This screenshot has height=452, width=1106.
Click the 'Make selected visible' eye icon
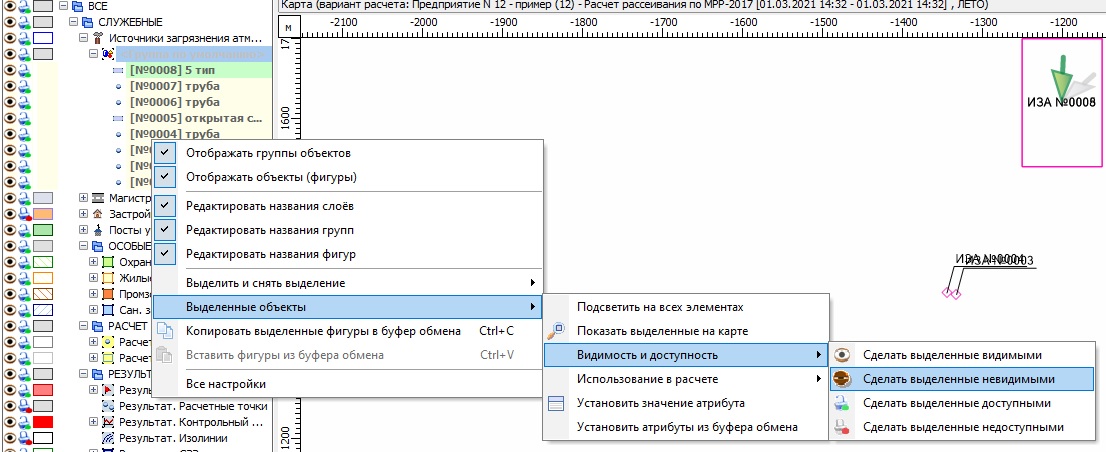843,355
